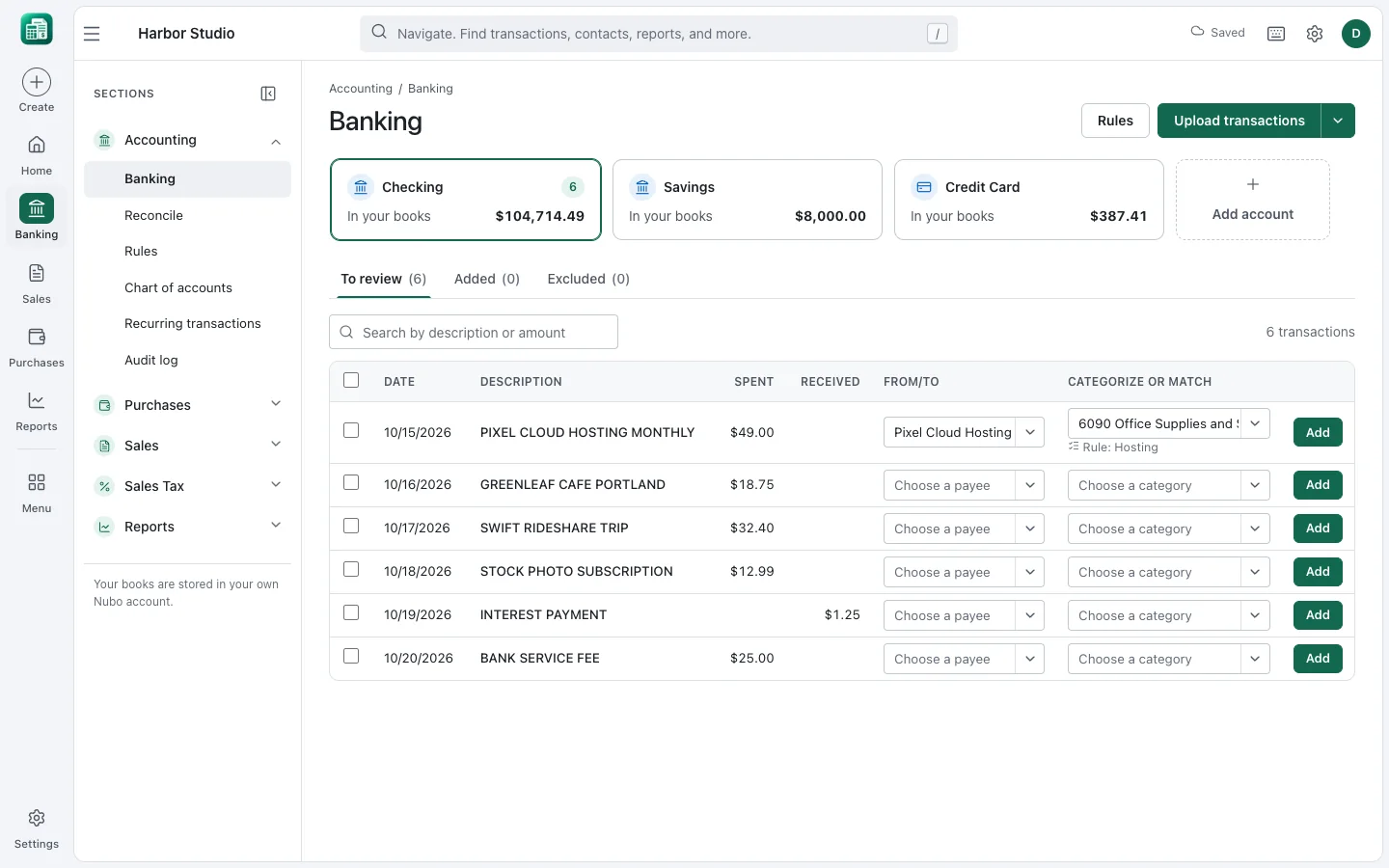1389x868 pixels.
Task: Open the header settings gear icon
Action: click(1315, 34)
